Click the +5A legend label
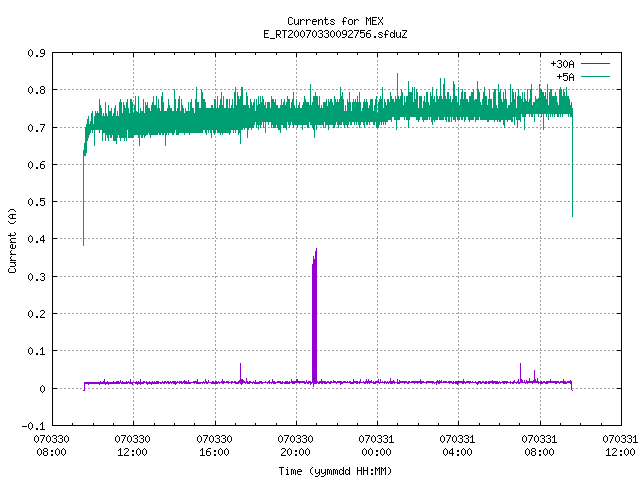The height and width of the screenshot is (480, 640). pos(565,77)
